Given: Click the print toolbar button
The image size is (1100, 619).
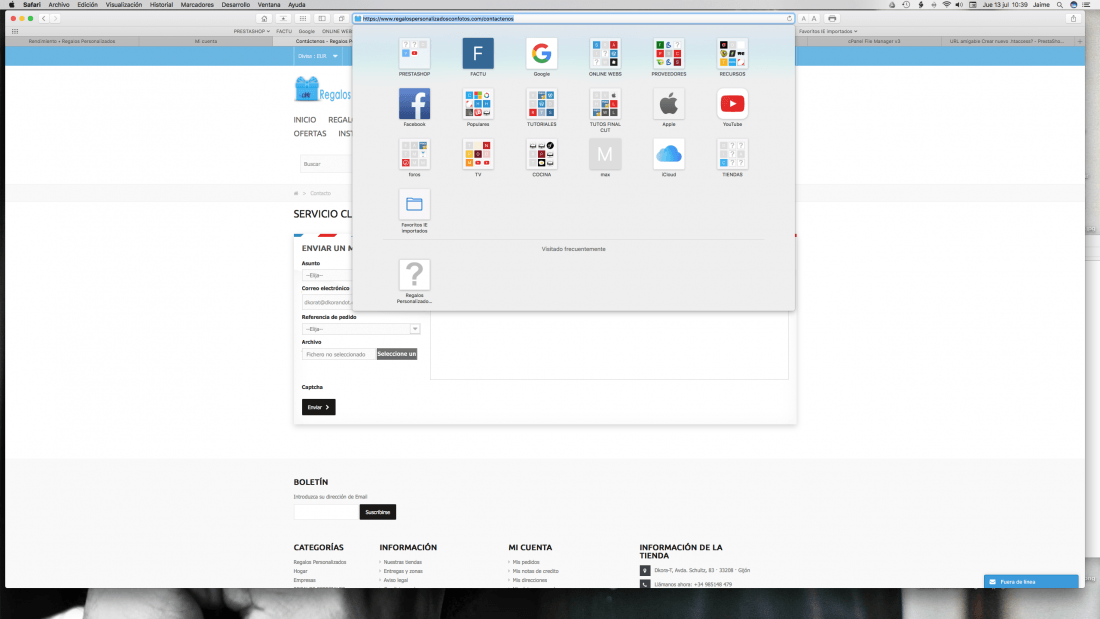Looking at the screenshot, I should point(832,19).
